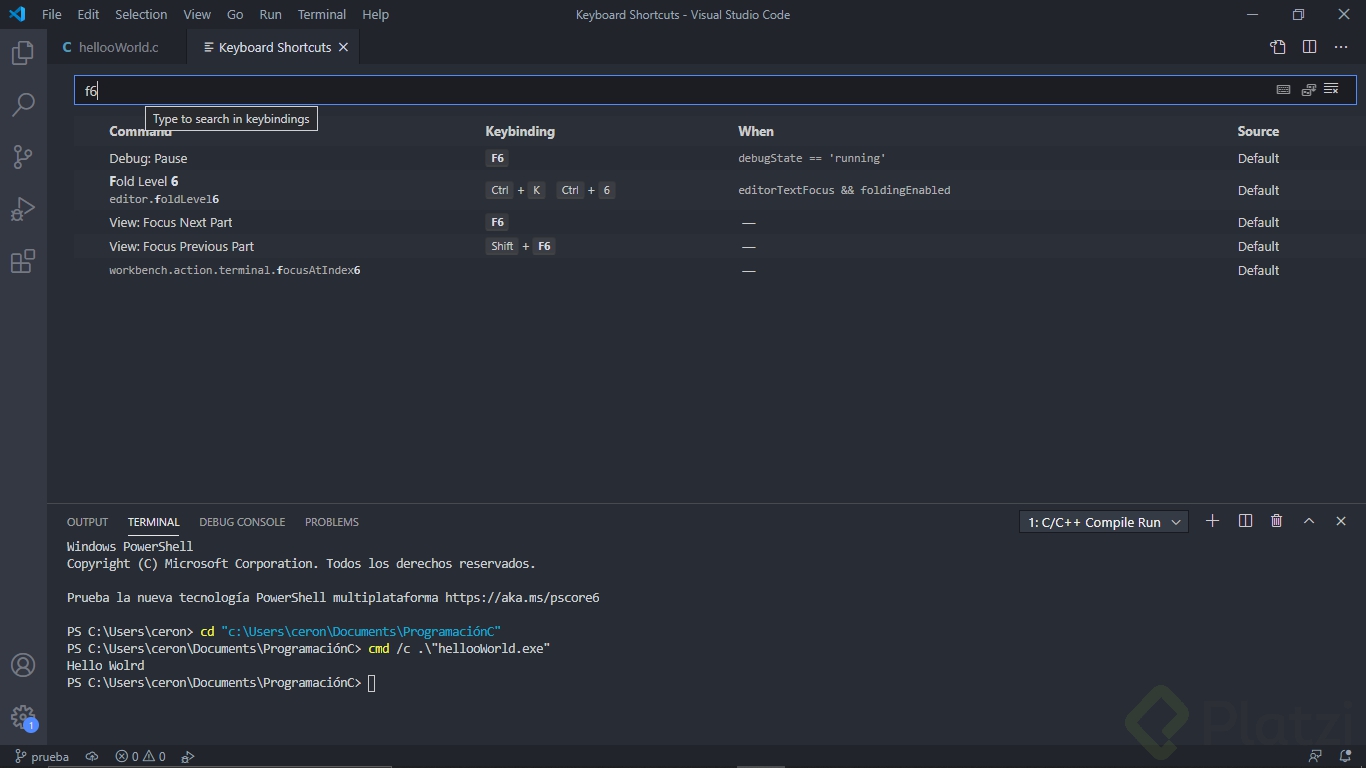This screenshot has height=768, width=1366.
Task: Open the Go menu
Action: [x=235, y=15]
